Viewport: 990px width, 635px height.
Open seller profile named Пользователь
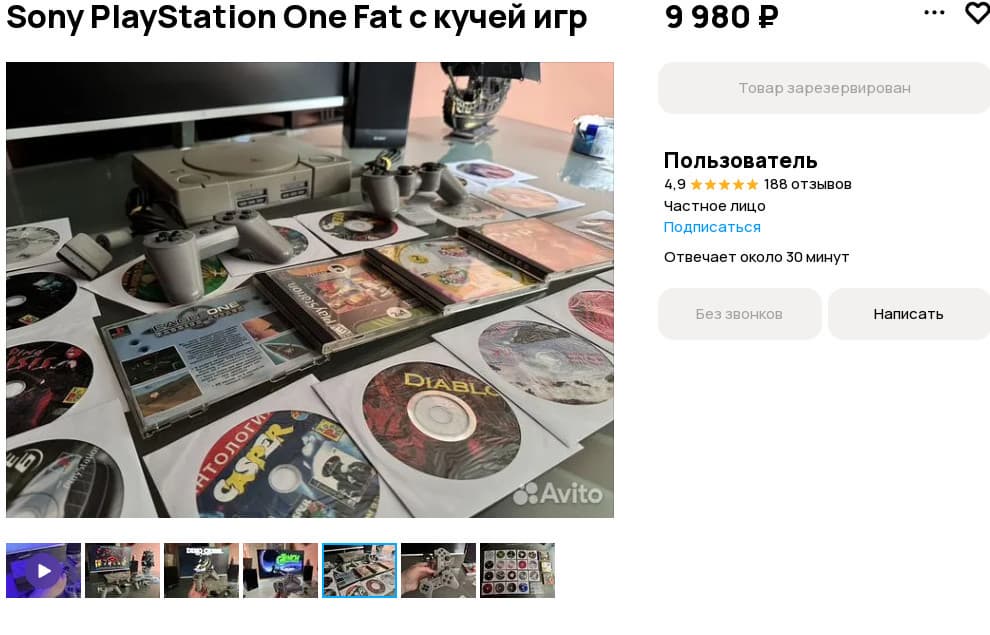pyautogui.click(x=740, y=160)
